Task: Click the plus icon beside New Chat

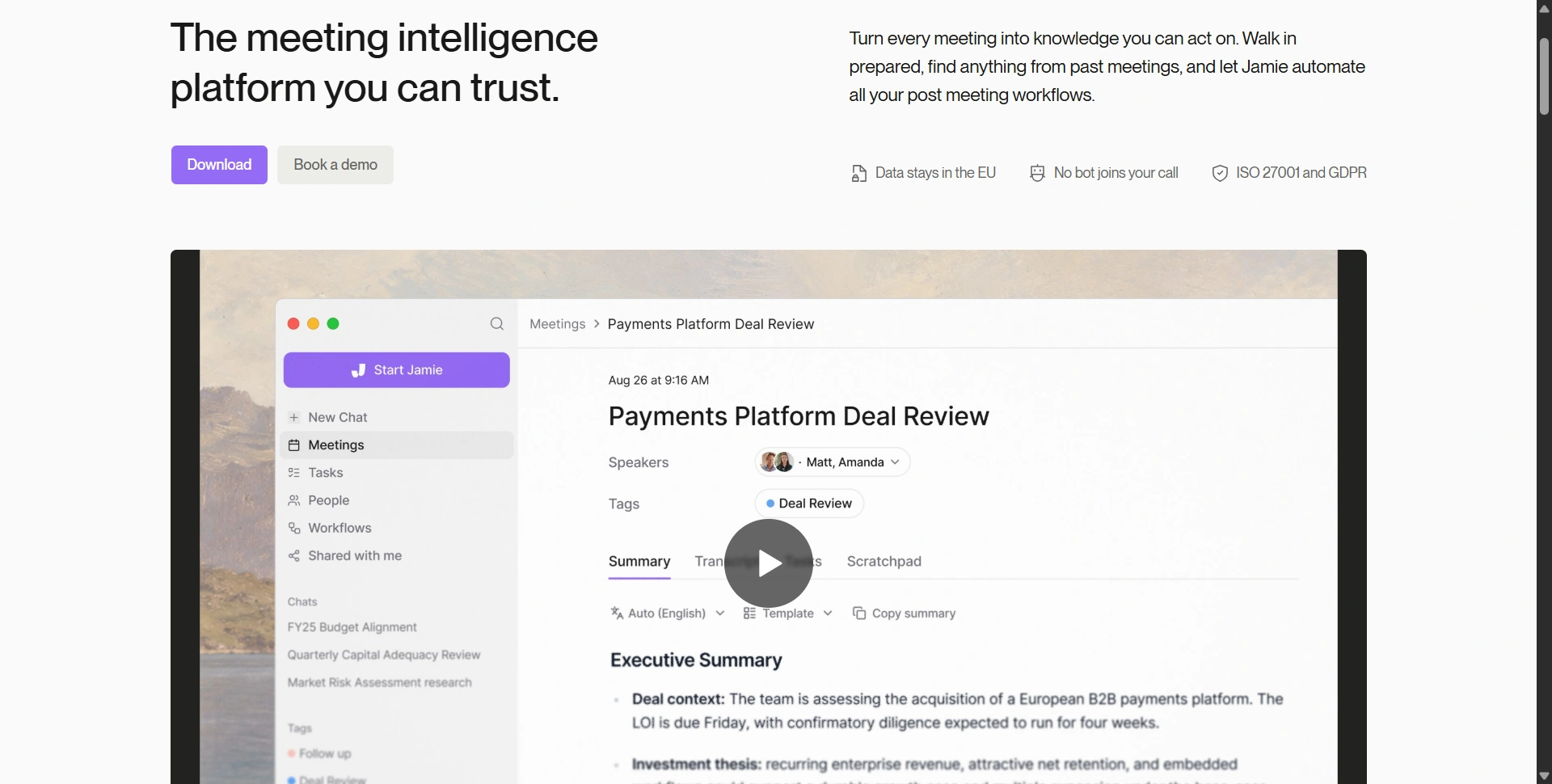Action: click(x=294, y=418)
